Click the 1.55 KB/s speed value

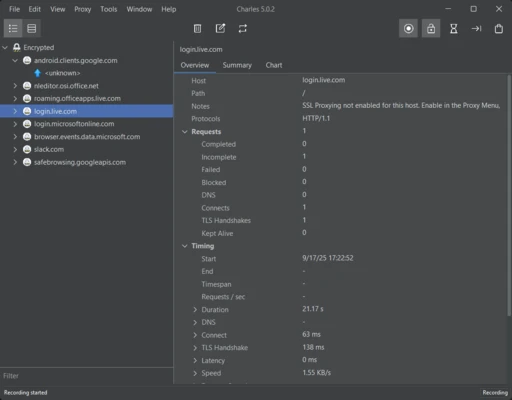[317, 373]
